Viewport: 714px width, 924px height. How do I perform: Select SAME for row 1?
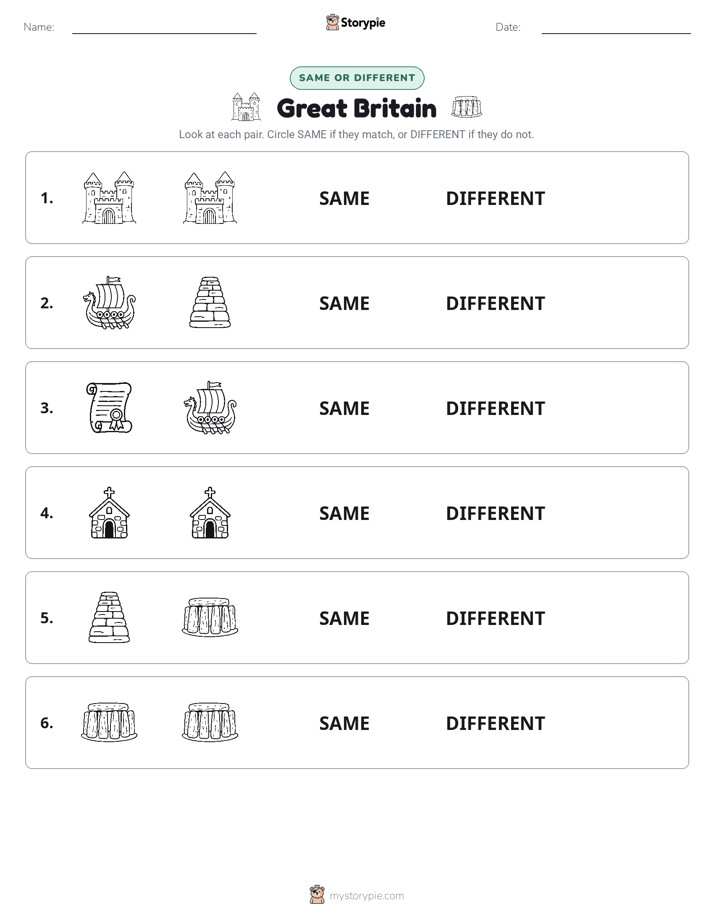pos(344,199)
